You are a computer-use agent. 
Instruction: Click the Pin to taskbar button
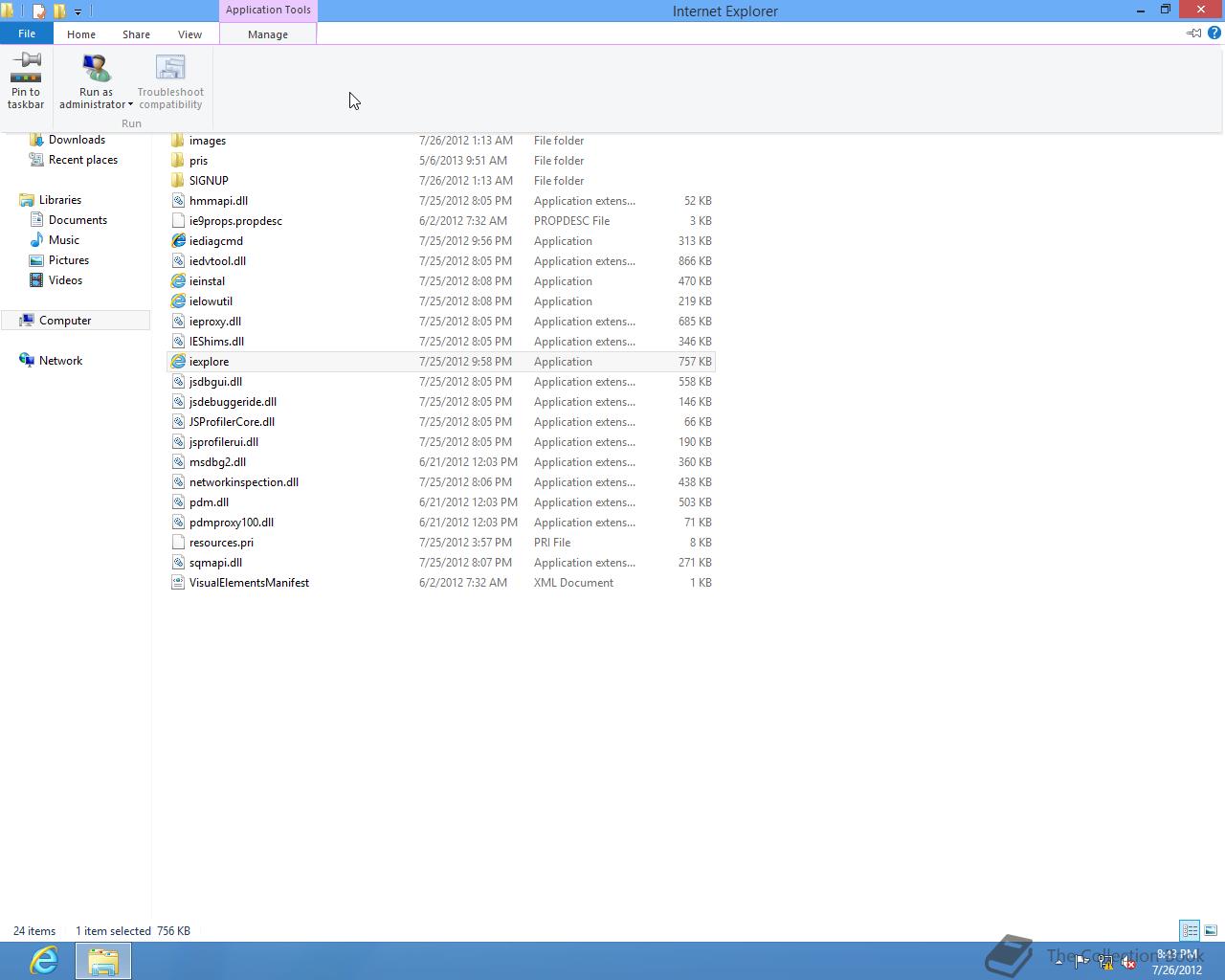[x=26, y=81]
